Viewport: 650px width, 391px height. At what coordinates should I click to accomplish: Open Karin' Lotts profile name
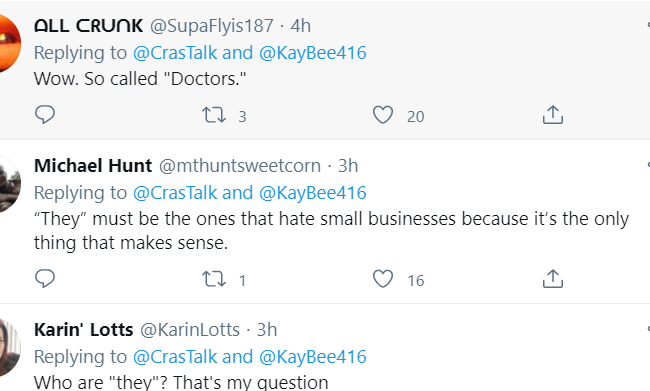click(83, 330)
